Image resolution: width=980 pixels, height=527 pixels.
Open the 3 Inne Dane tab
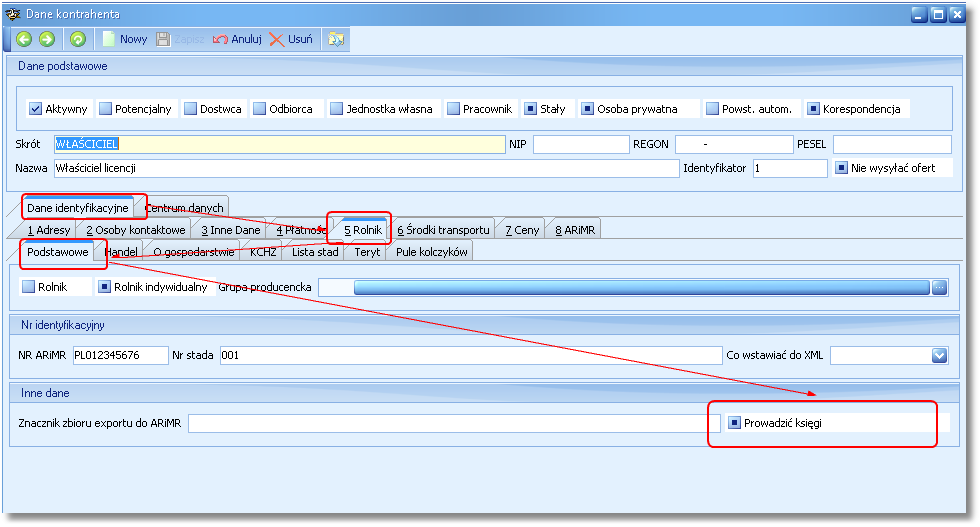tap(231, 230)
